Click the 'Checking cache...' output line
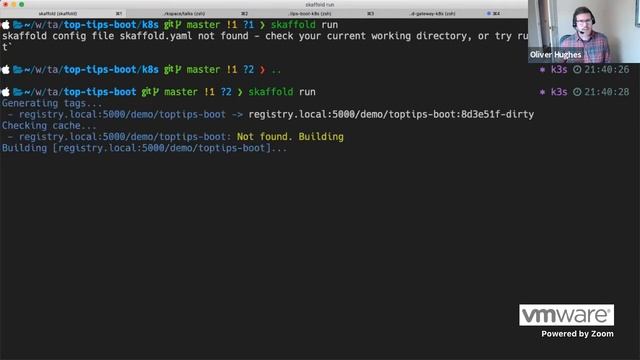This screenshot has height=360, width=640. click(x=49, y=126)
